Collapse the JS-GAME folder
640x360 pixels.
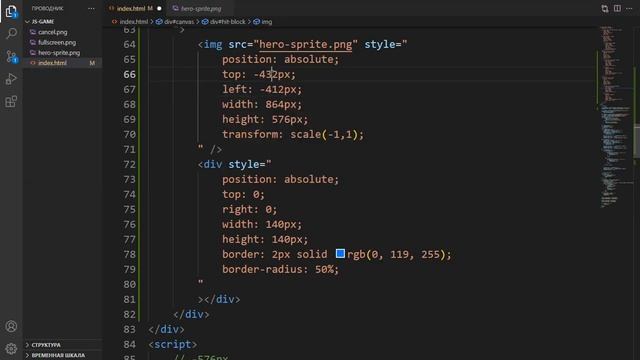click(x=42, y=22)
